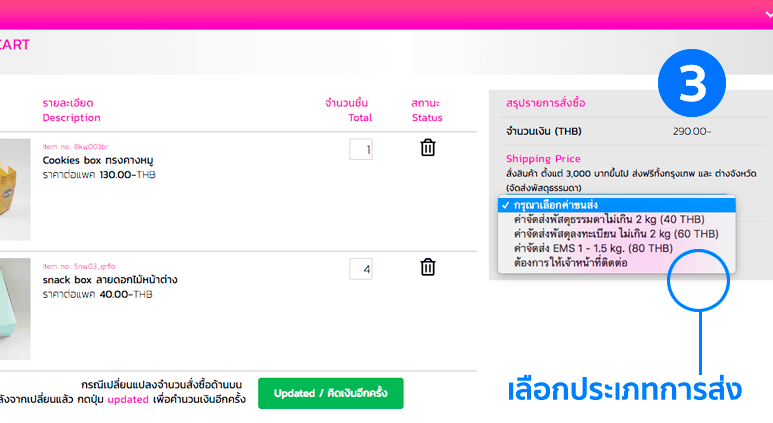
Task: Remove the snack box item using trash icon
Action: point(428,267)
